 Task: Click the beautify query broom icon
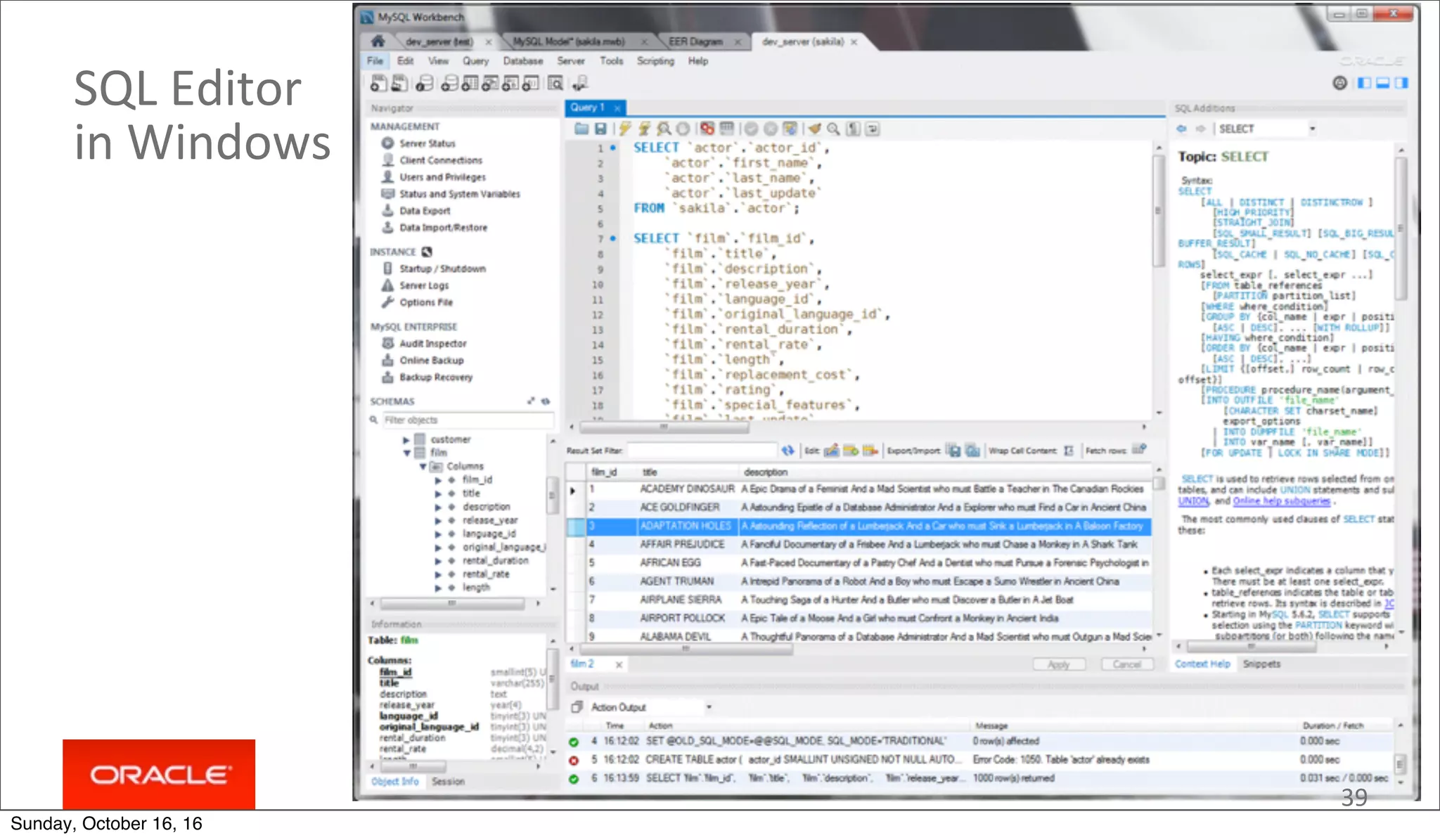(x=814, y=129)
